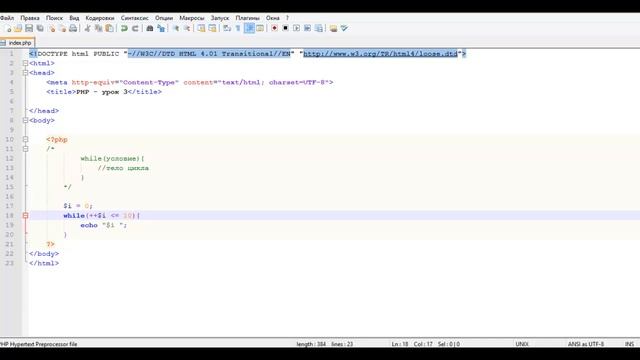Image resolution: width=640 pixels, height=360 pixels.
Task: Click 'Ln : 18' in the status bar
Action: pyautogui.click(x=400, y=344)
